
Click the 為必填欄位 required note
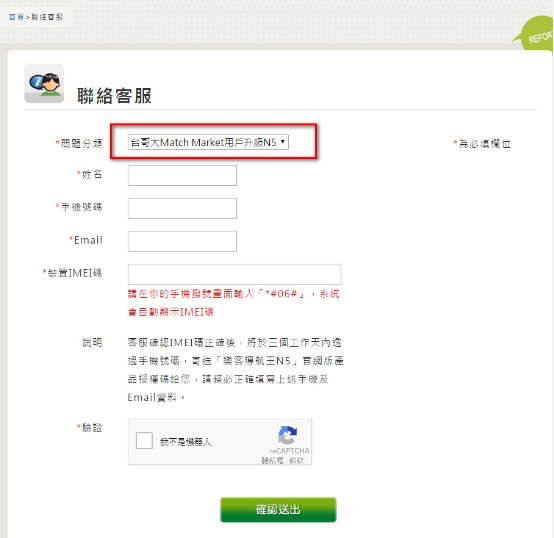click(x=482, y=143)
